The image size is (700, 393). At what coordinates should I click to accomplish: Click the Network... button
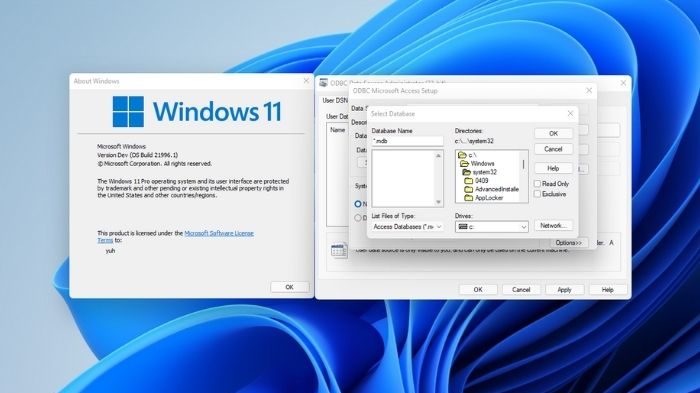pyautogui.click(x=554, y=226)
